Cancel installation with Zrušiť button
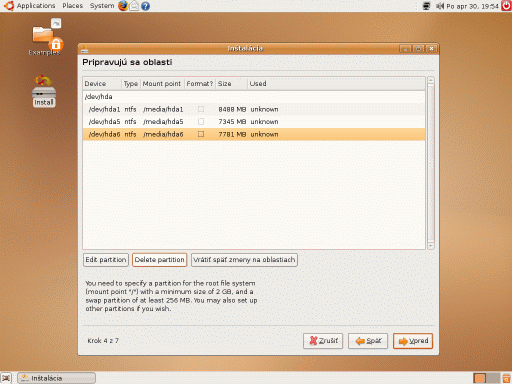This screenshot has height=384, width=512. click(323, 341)
